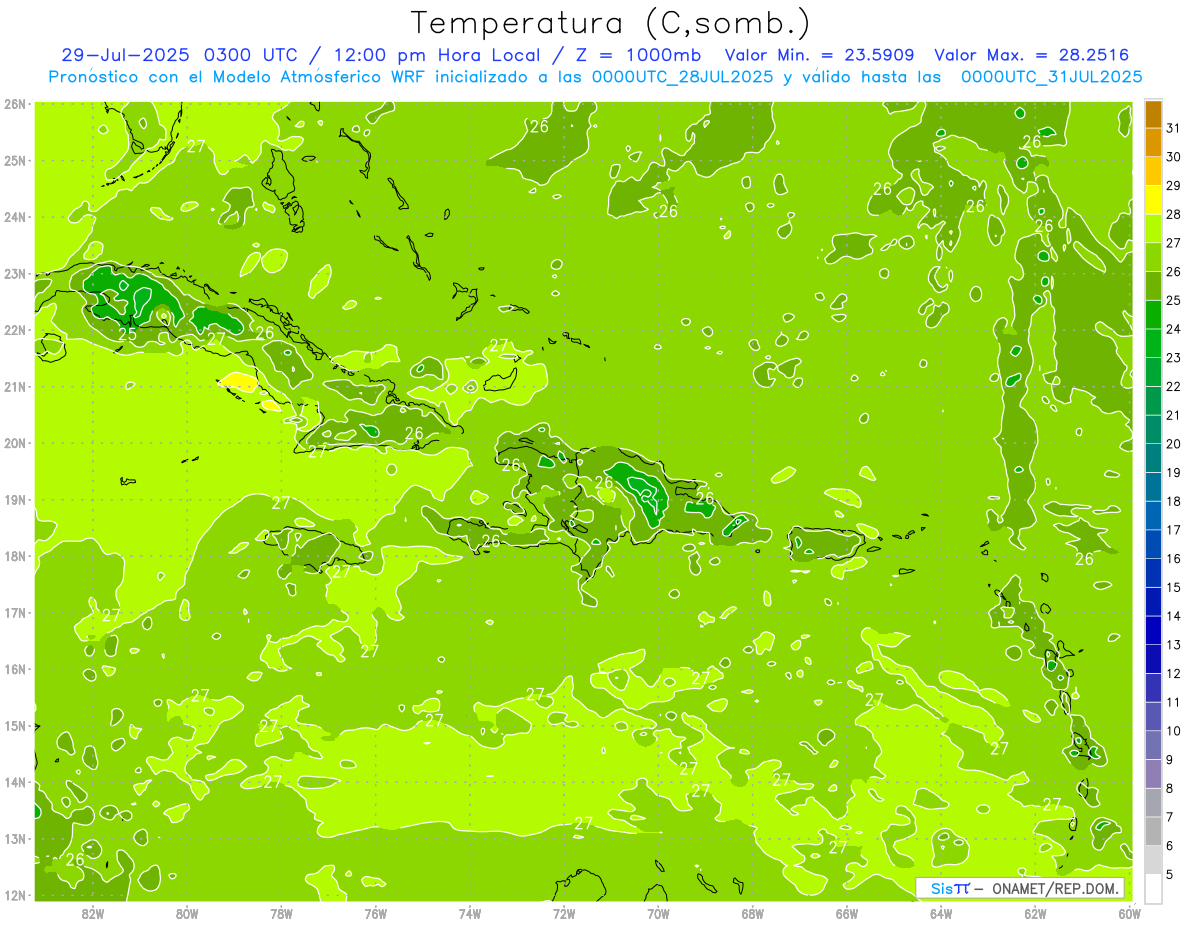
Task: Click the 13N latitude axis label
Action: (14, 839)
